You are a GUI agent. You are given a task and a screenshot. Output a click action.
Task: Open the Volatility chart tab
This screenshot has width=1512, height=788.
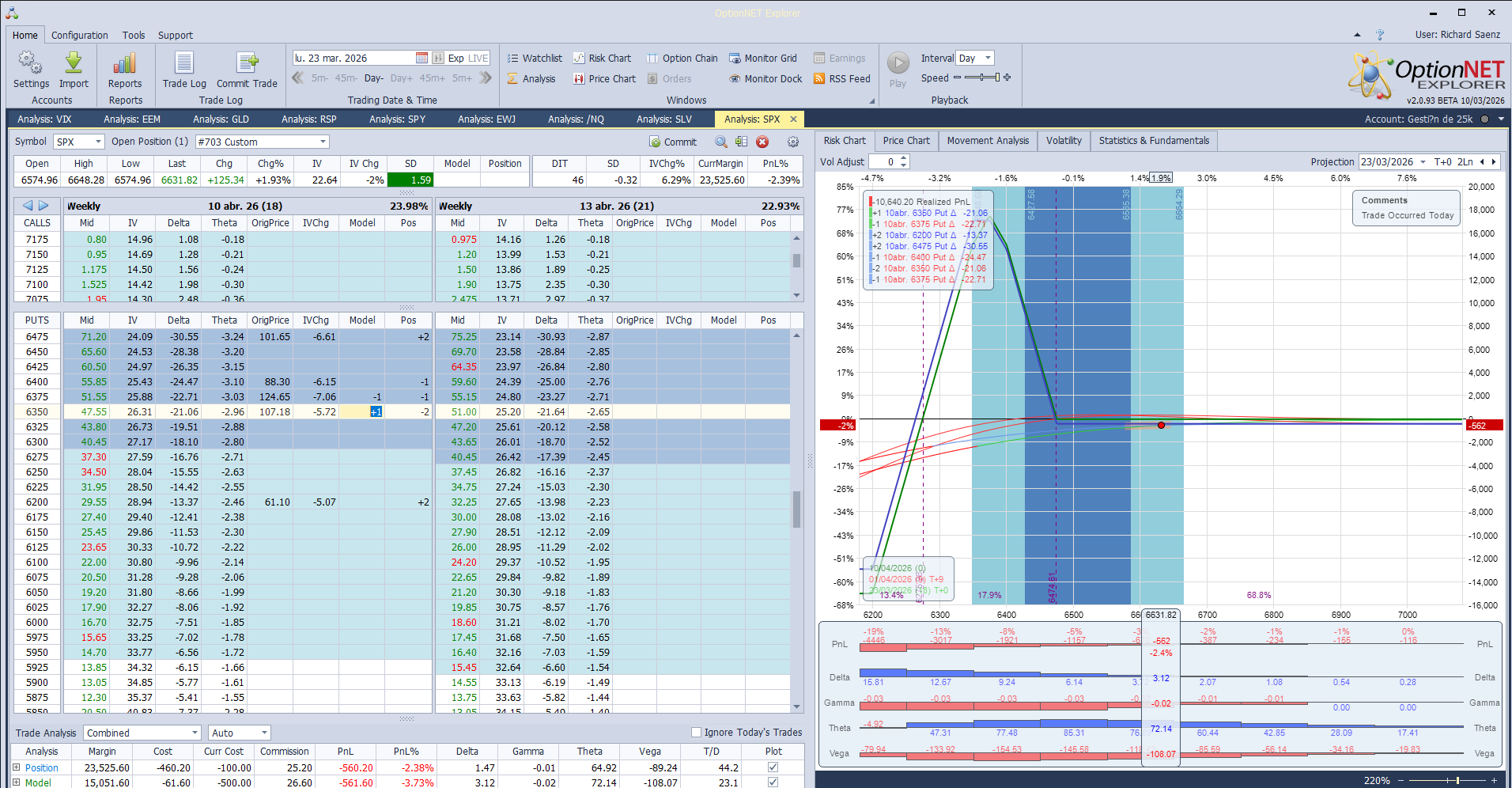pyautogui.click(x=1063, y=141)
